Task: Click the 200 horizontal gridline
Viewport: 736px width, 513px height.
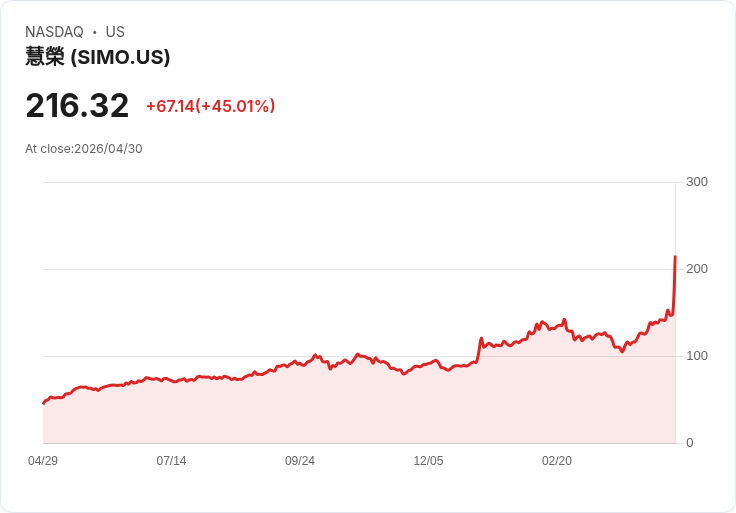Action: 359,269
